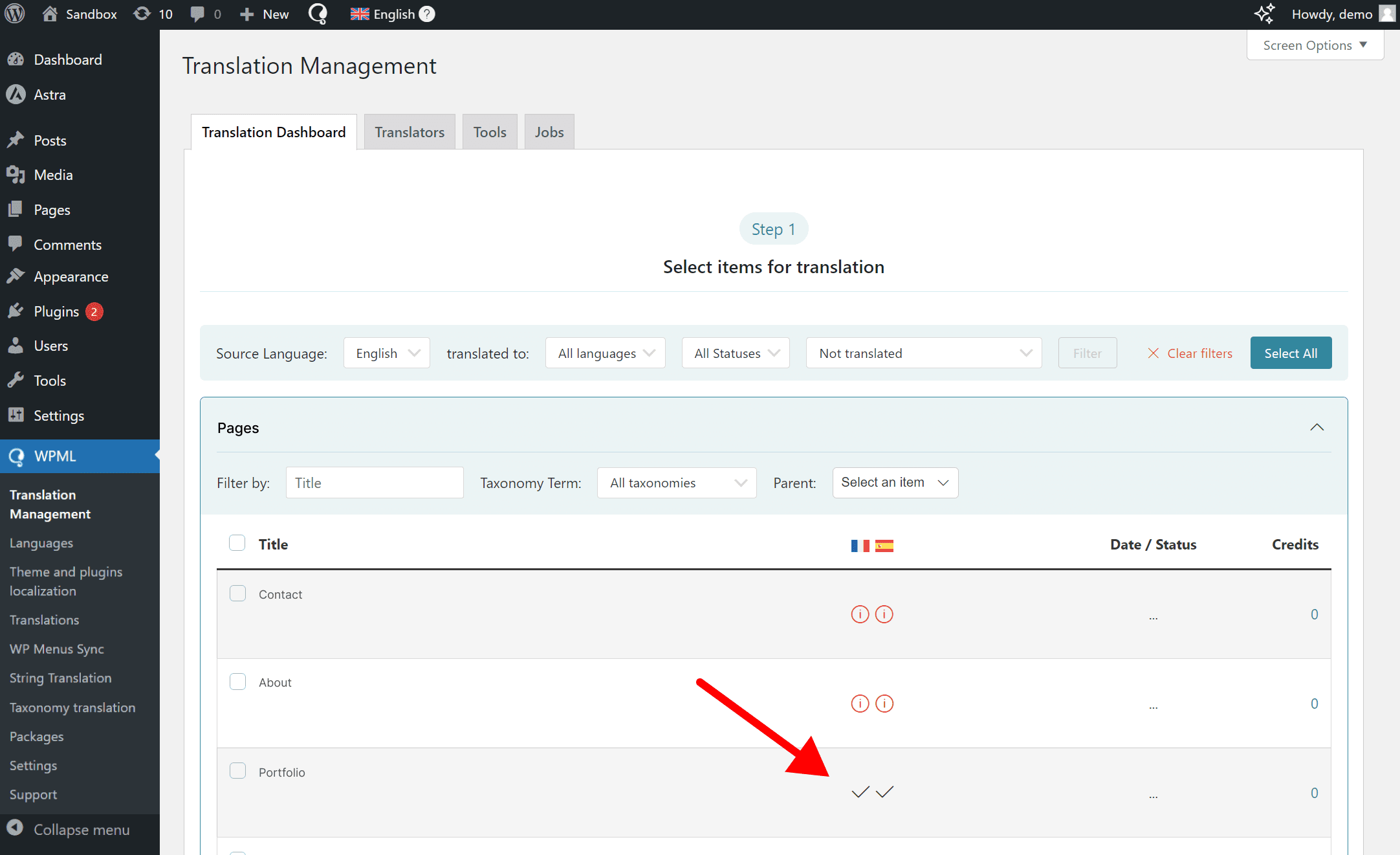
Task: Open the Not translated status dropdown
Action: [x=923, y=353]
